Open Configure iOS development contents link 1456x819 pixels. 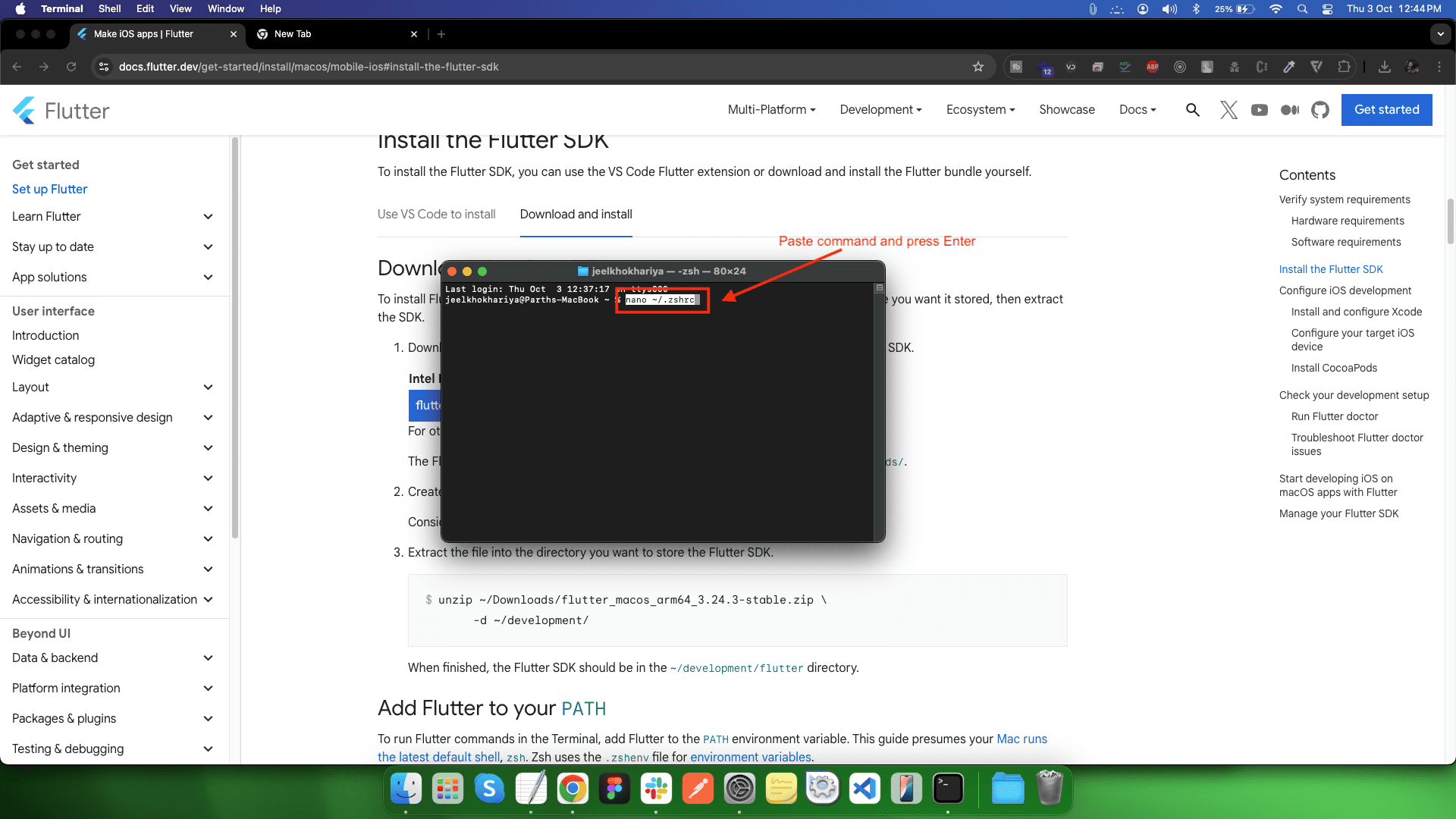(1345, 290)
